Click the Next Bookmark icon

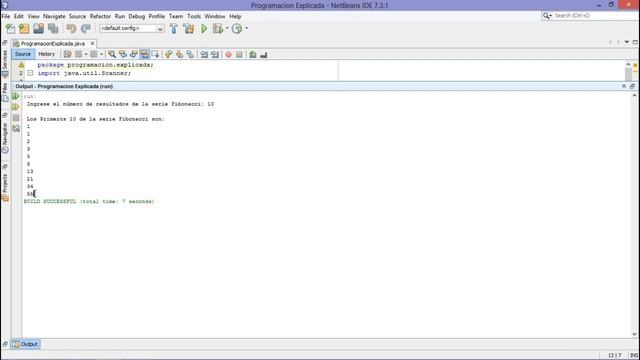pyautogui.click(x=180, y=54)
